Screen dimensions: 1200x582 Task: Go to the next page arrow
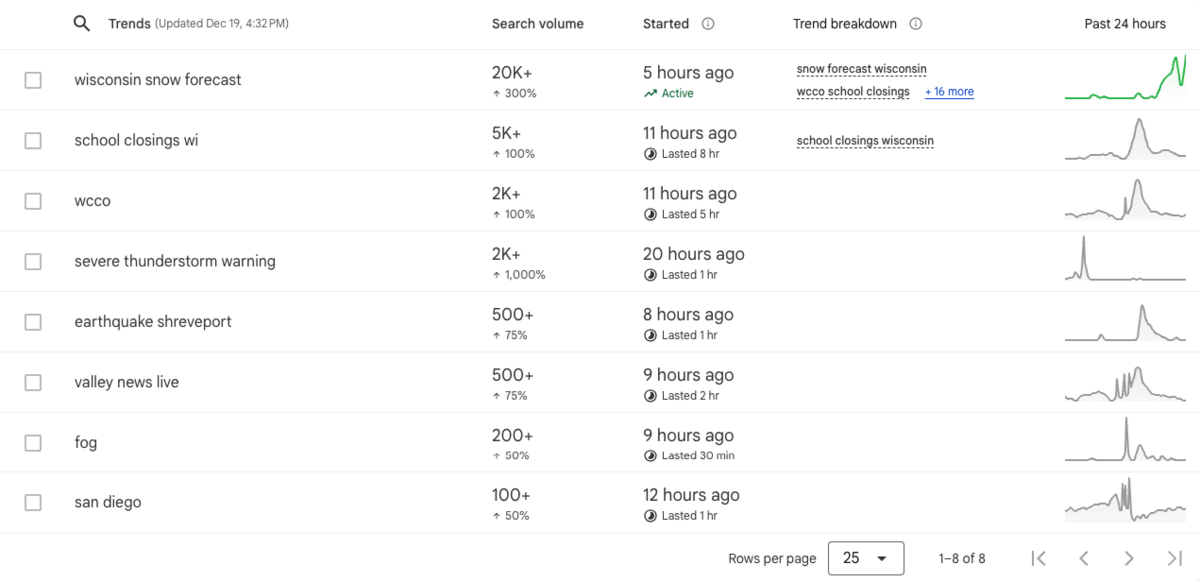coord(1129,558)
